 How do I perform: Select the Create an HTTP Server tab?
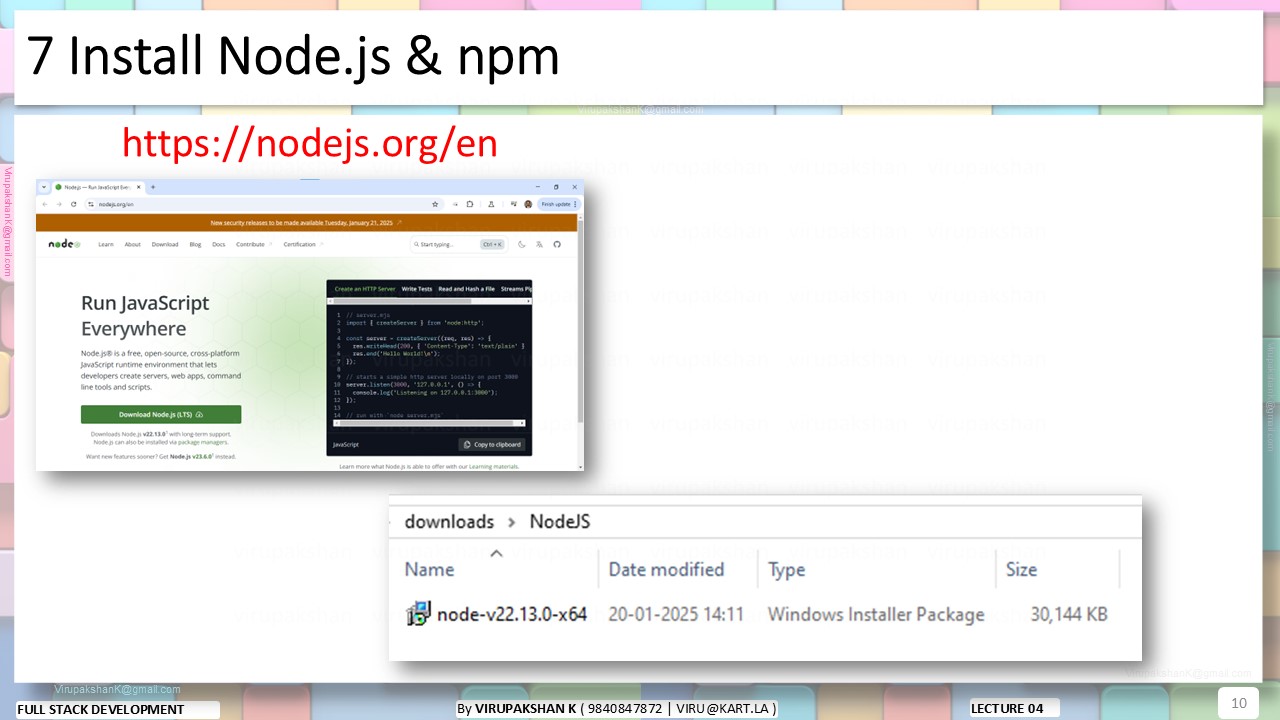tap(364, 289)
